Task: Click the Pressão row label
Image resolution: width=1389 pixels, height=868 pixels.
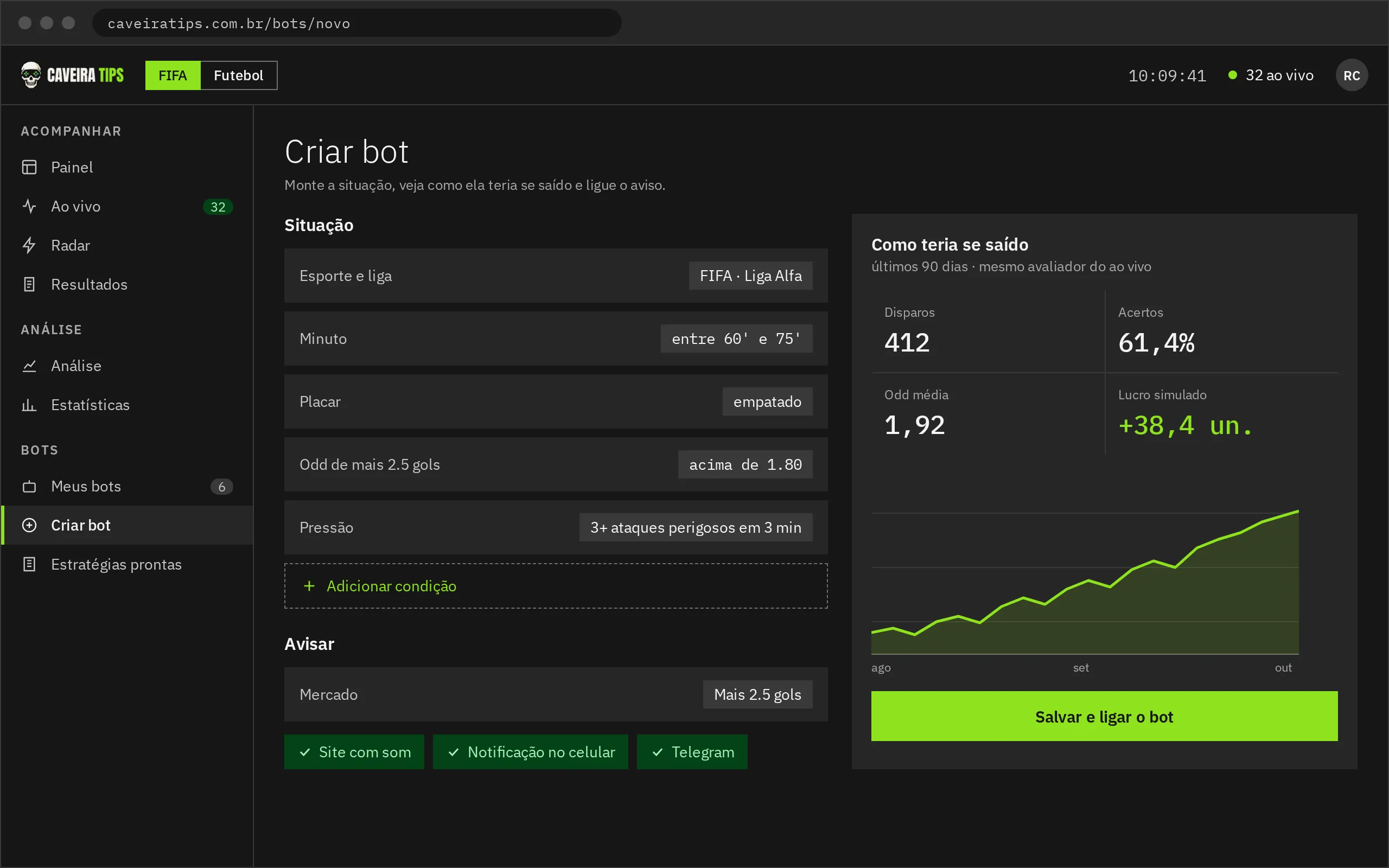Action: click(326, 527)
